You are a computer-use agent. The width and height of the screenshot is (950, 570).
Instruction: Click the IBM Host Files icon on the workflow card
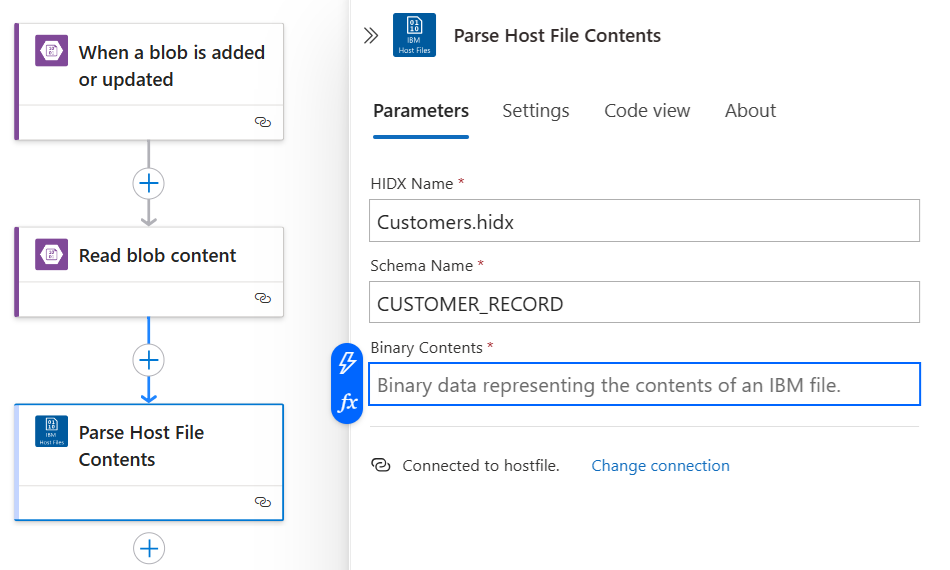pyautogui.click(x=51, y=431)
